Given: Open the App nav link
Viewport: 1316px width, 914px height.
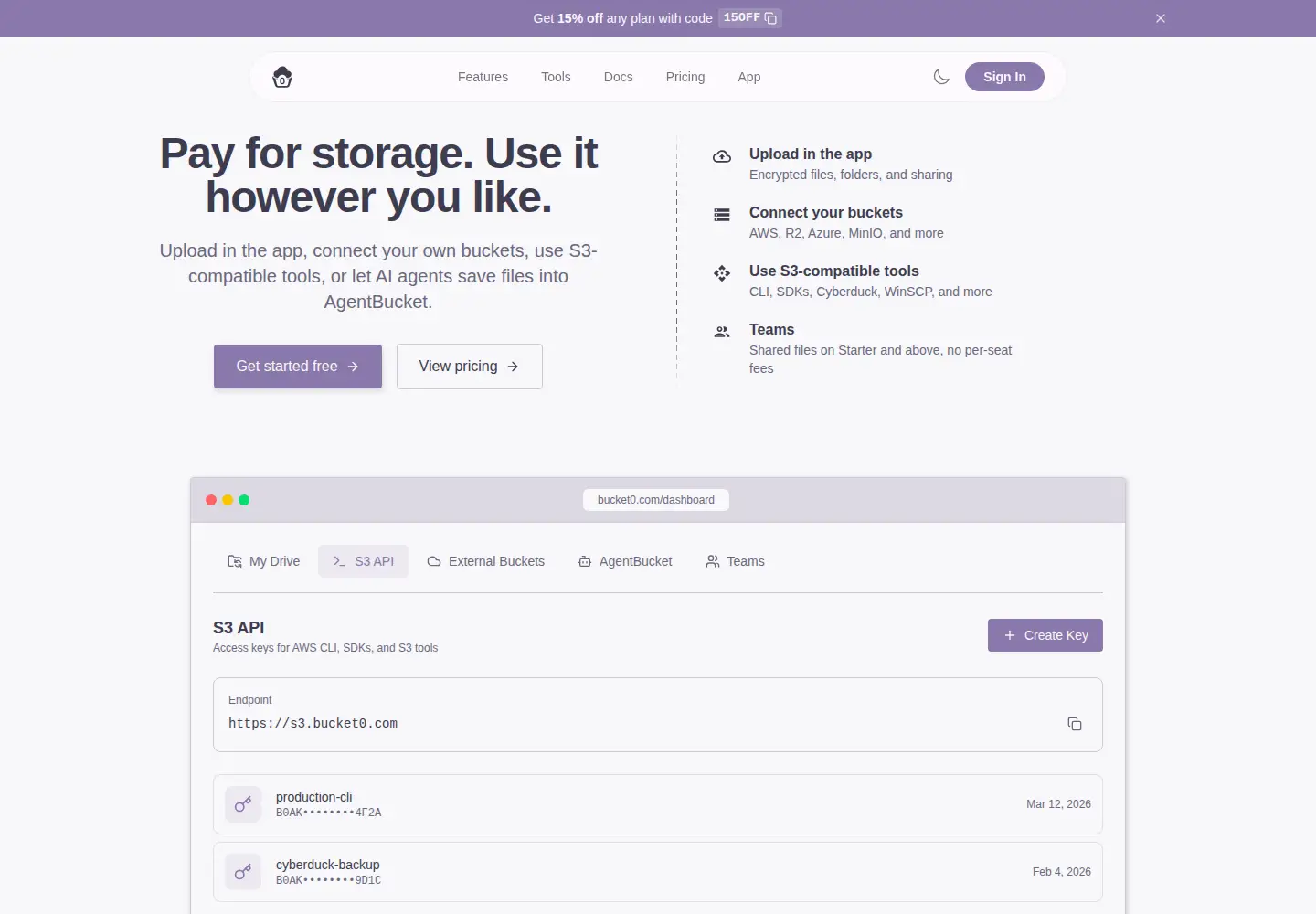Looking at the screenshot, I should pyautogui.click(x=749, y=77).
